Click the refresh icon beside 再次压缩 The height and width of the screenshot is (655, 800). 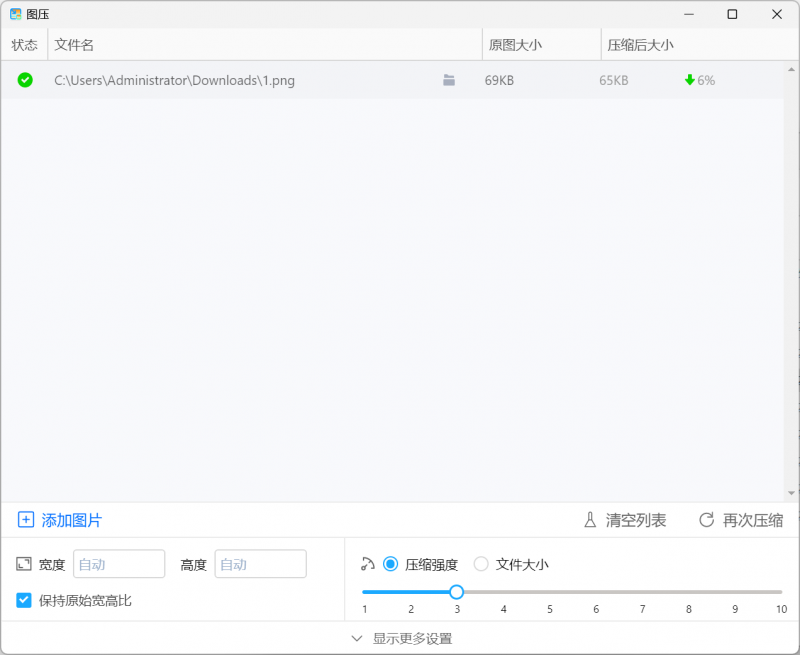705,521
